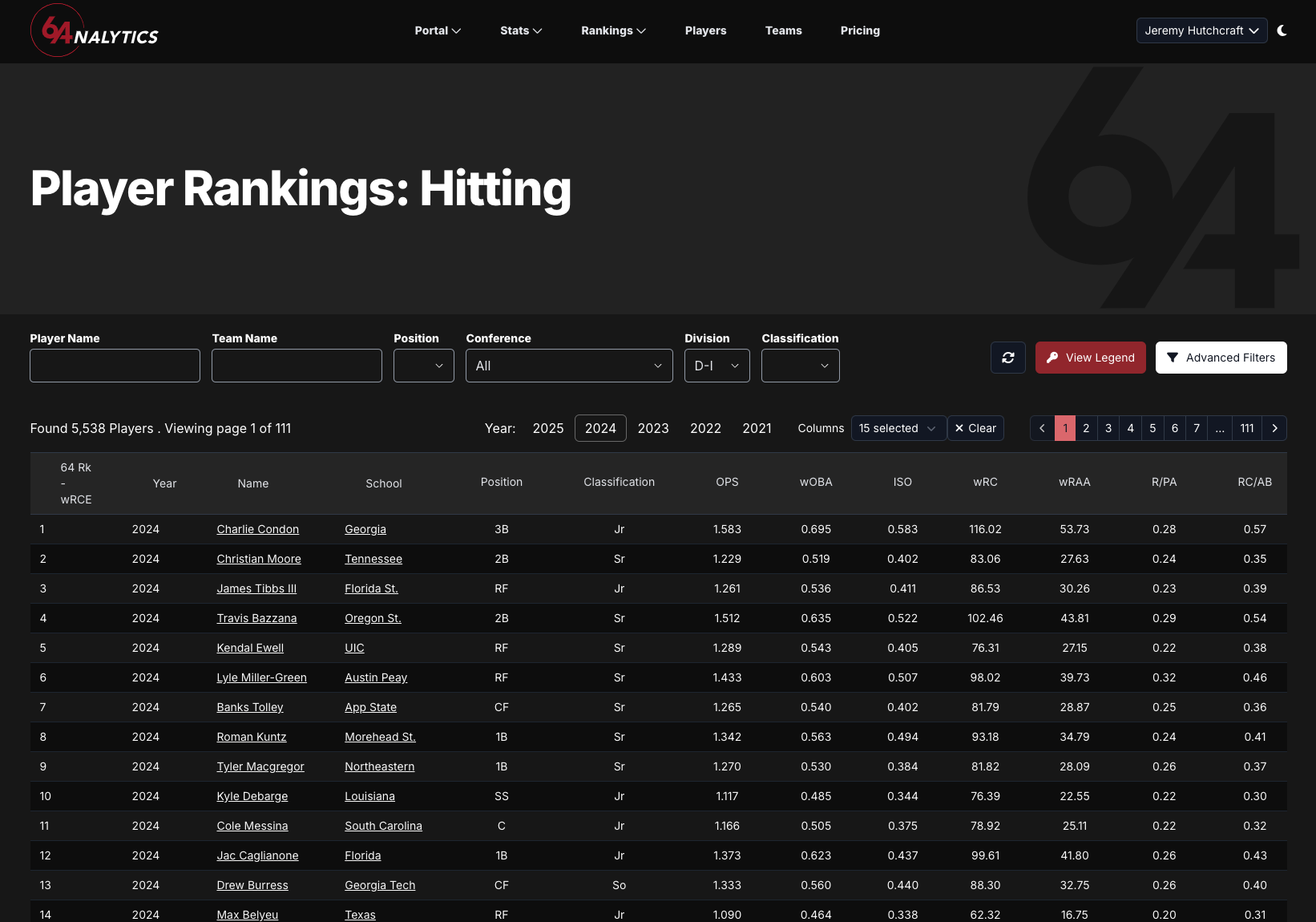
Task: Click the X icon to clear selected columns
Action: (x=959, y=428)
